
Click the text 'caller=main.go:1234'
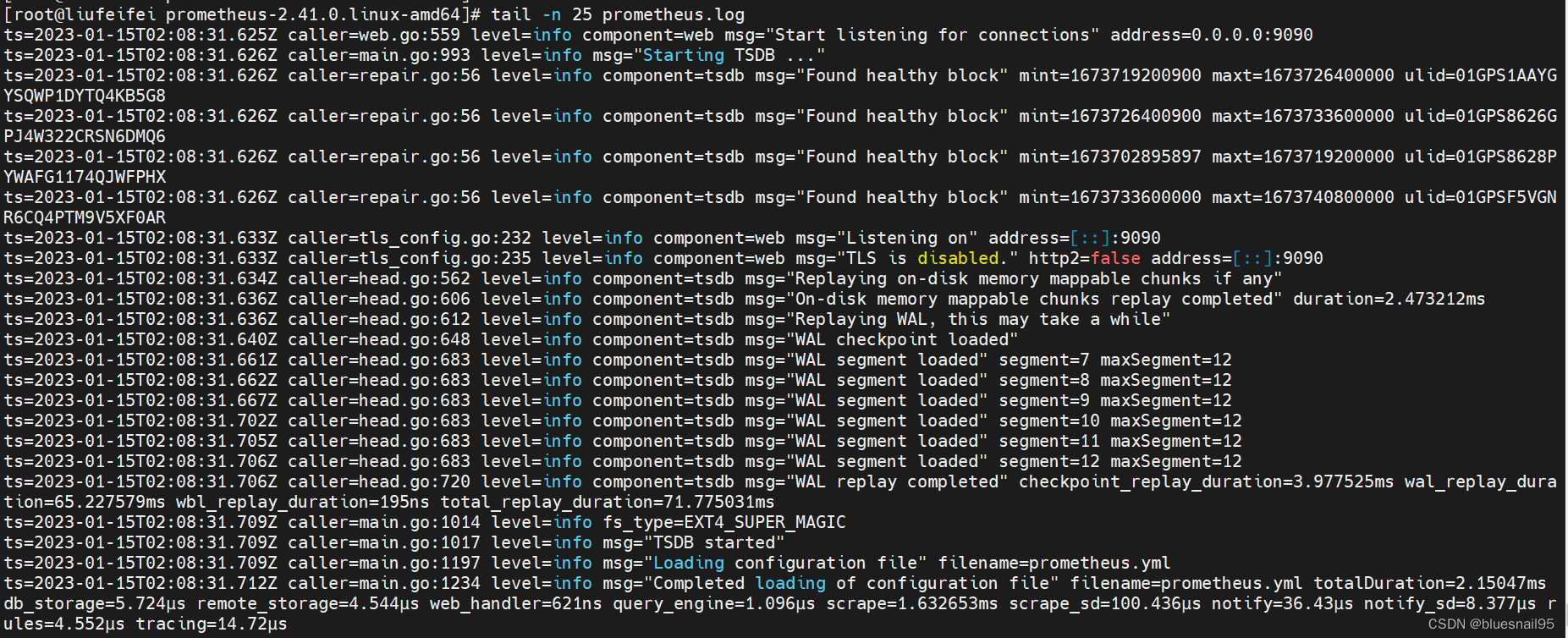pyautogui.click(x=383, y=583)
